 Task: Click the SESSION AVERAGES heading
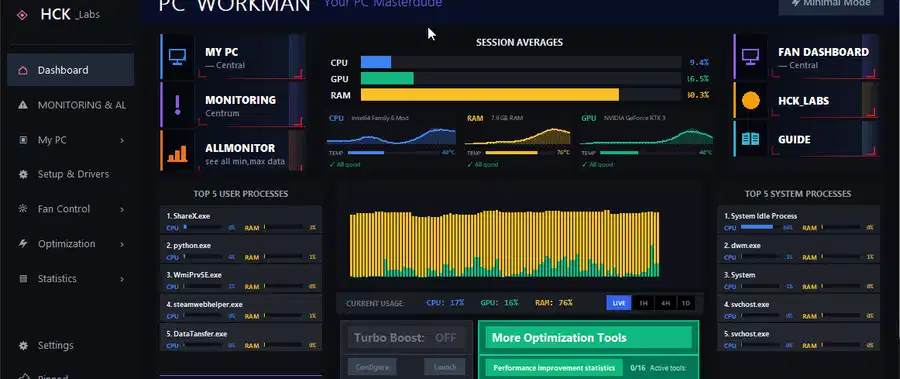click(519, 42)
